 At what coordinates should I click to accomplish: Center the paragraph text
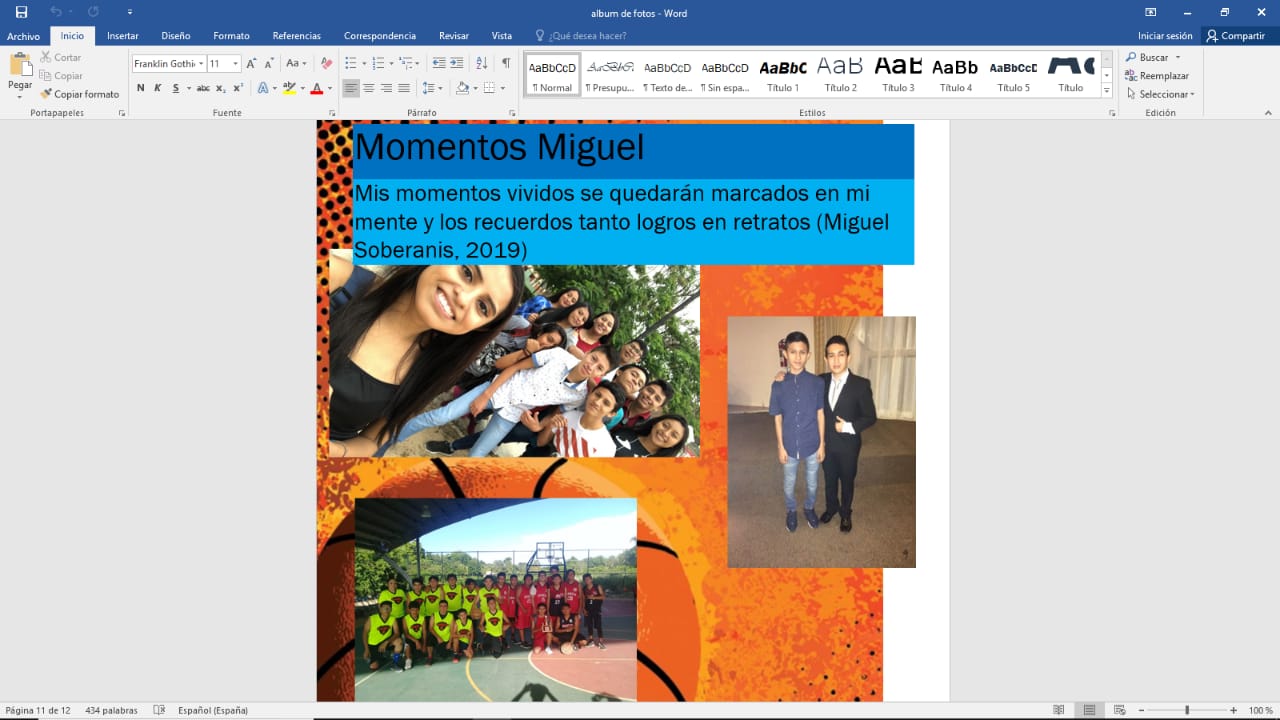(x=369, y=88)
